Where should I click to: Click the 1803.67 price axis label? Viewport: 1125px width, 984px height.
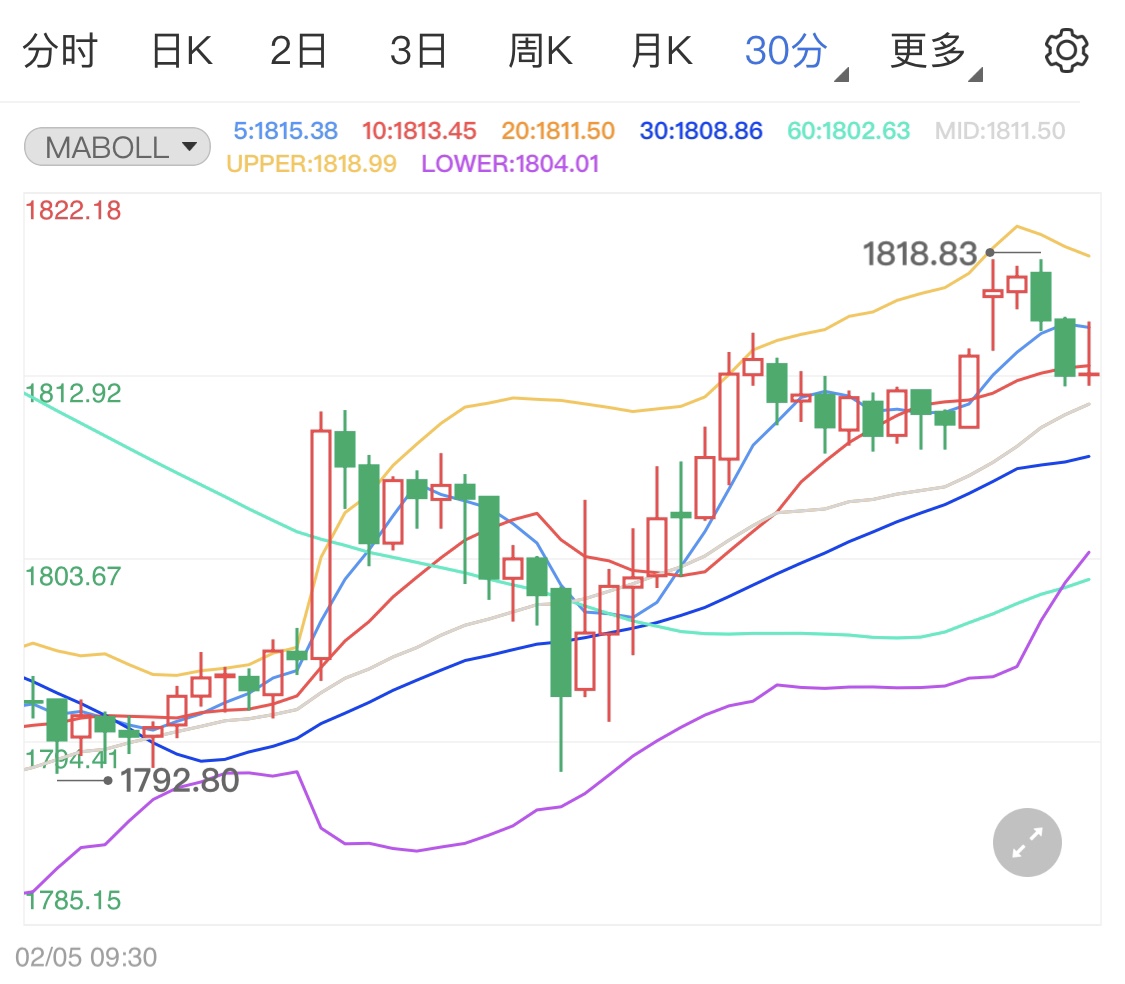(x=73, y=576)
